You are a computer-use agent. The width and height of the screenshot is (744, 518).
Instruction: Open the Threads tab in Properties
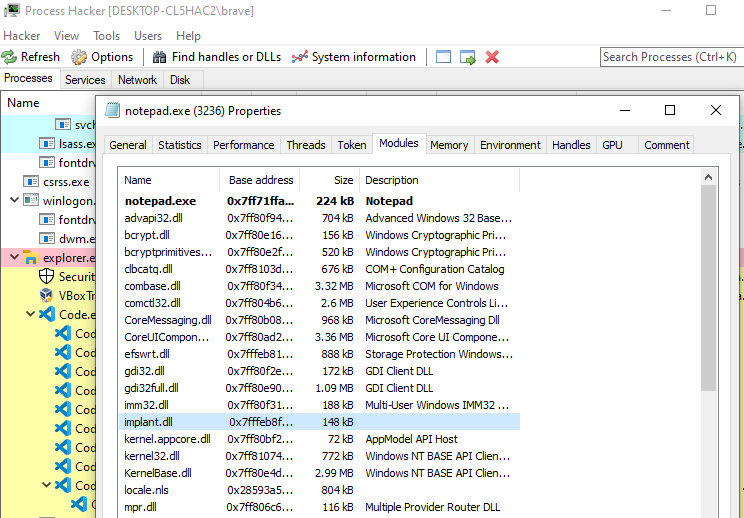pos(306,145)
